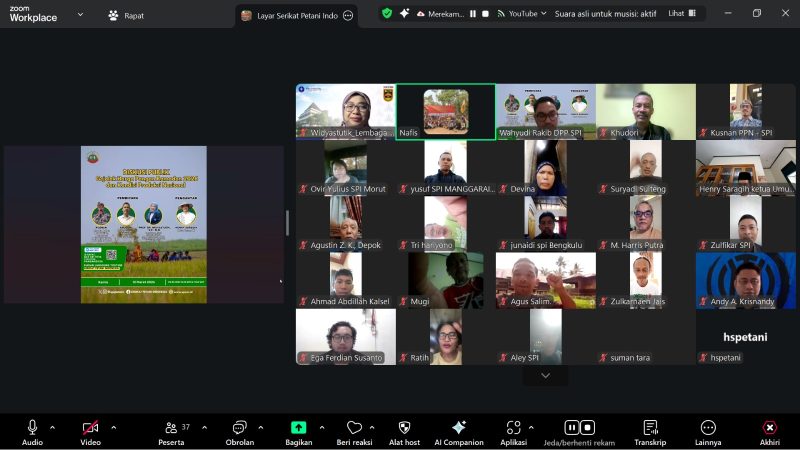Toggle the Video camera on

[x=90, y=428]
